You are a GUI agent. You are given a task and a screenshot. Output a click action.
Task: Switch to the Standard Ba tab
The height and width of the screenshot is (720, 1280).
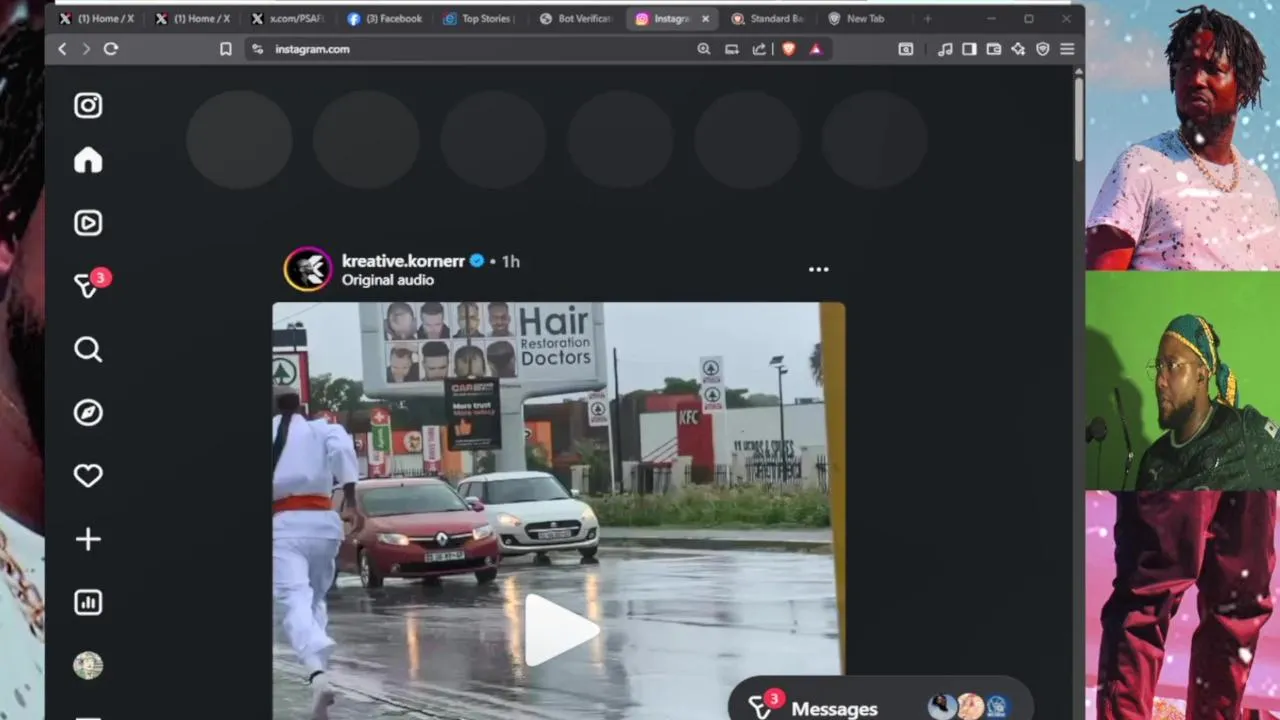768,18
